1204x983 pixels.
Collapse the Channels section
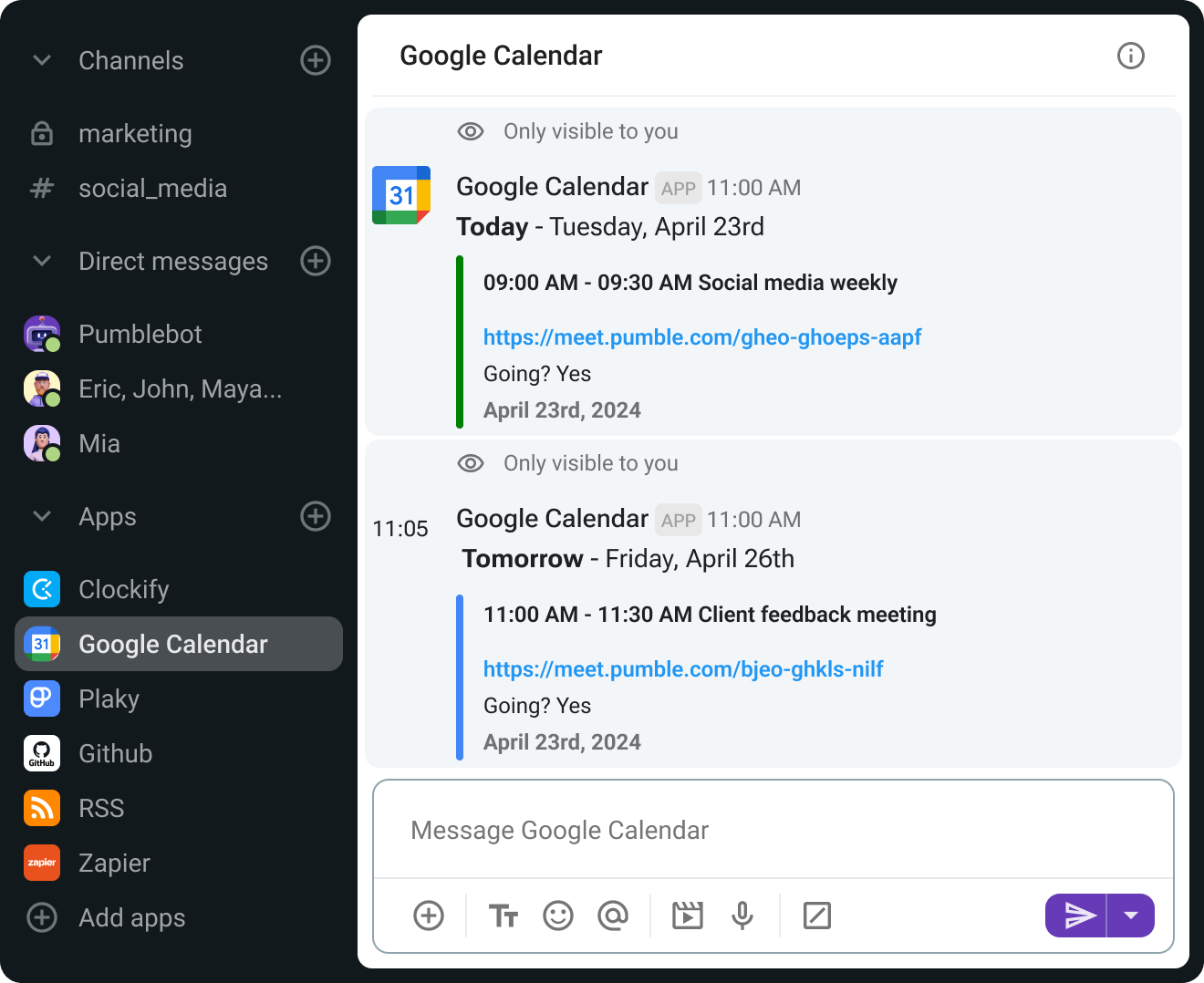[42, 60]
